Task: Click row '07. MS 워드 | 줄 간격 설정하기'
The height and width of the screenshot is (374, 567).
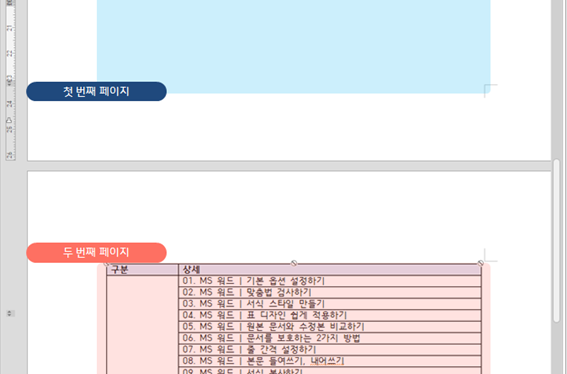Action: click(x=330, y=350)
